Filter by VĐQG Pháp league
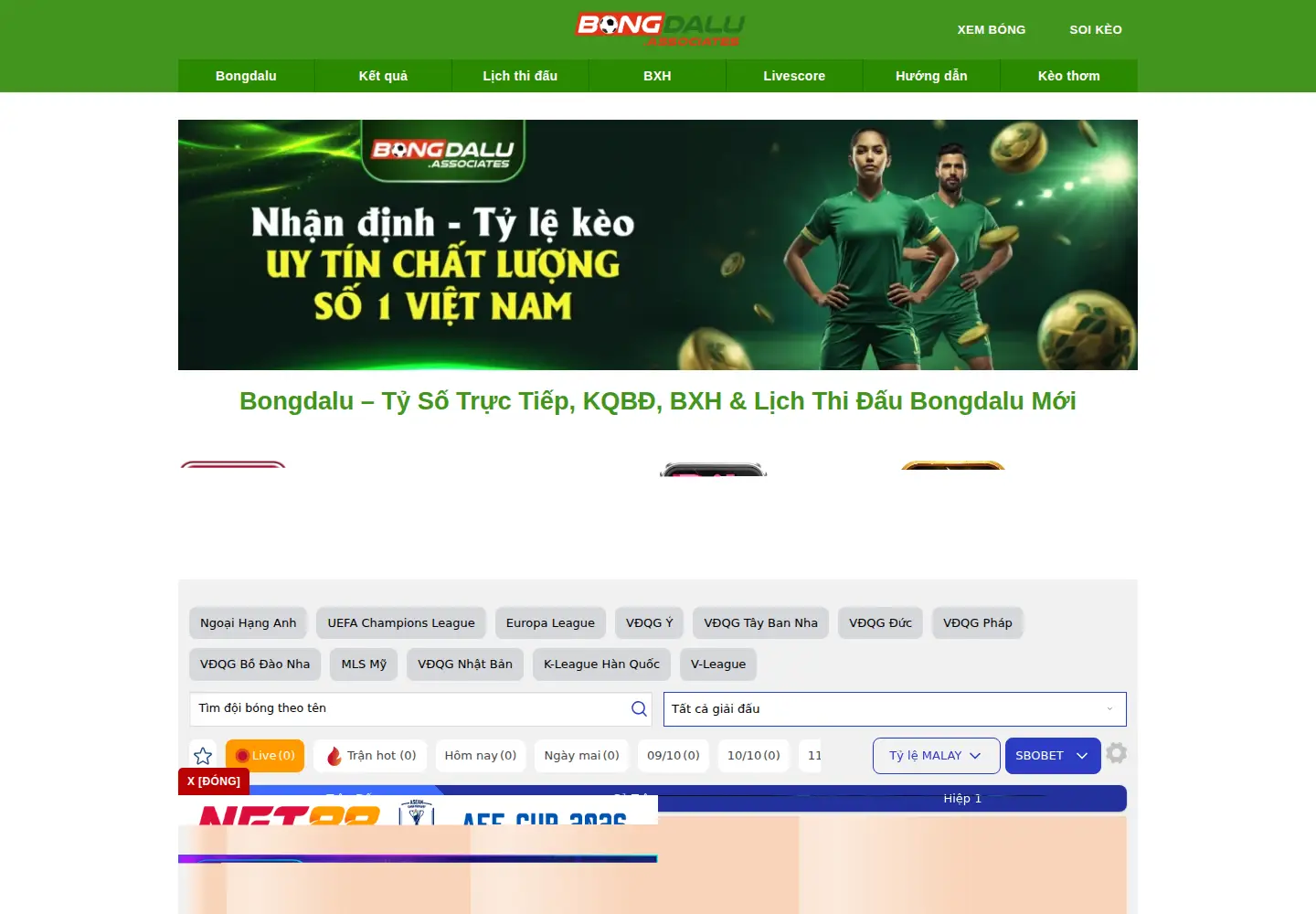This screenshot has width=1316, height=914. click(978, 622)
